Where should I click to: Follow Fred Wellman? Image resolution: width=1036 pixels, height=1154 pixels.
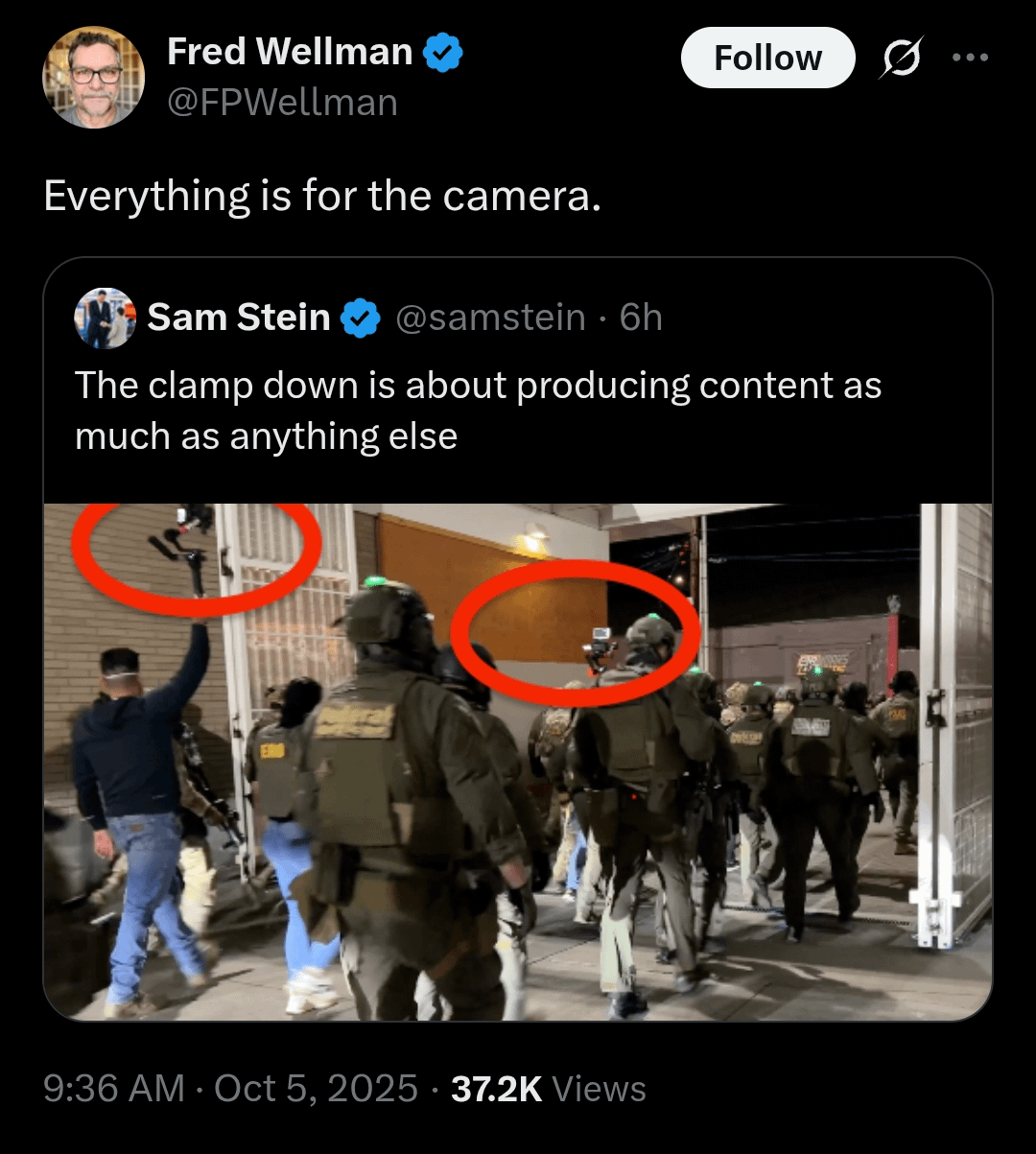pos(767,58)
